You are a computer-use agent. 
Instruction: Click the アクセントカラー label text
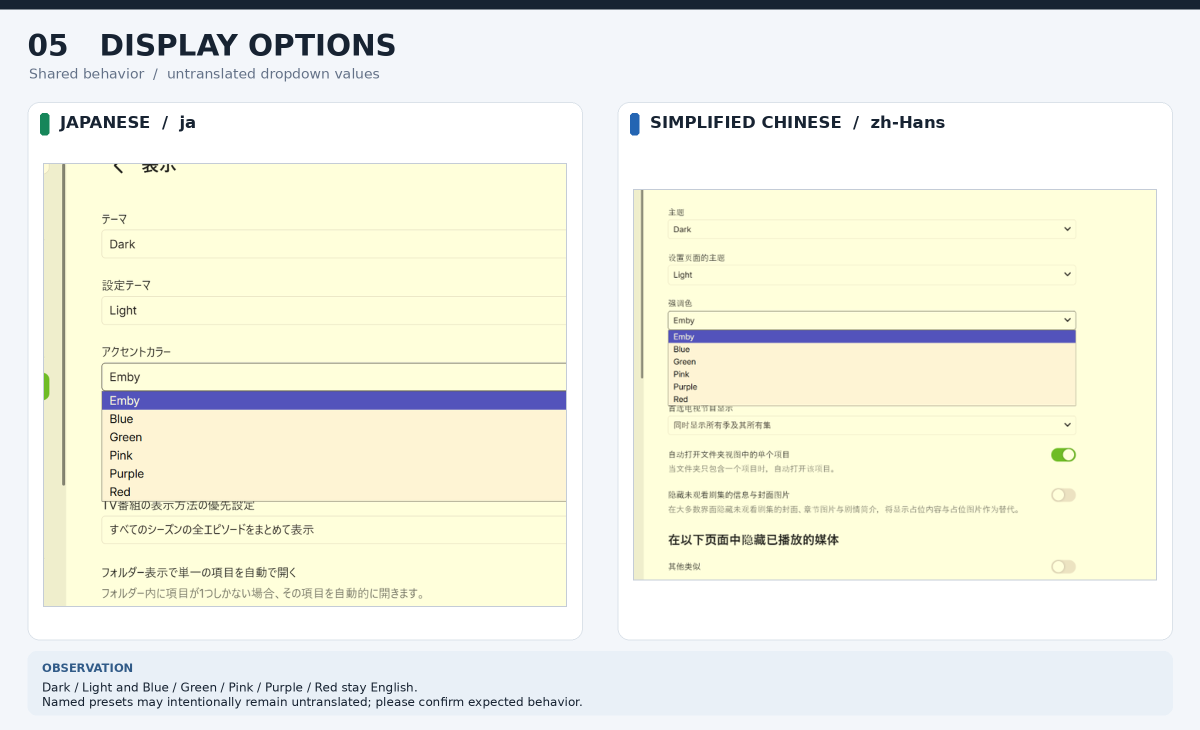coord(136,352)
